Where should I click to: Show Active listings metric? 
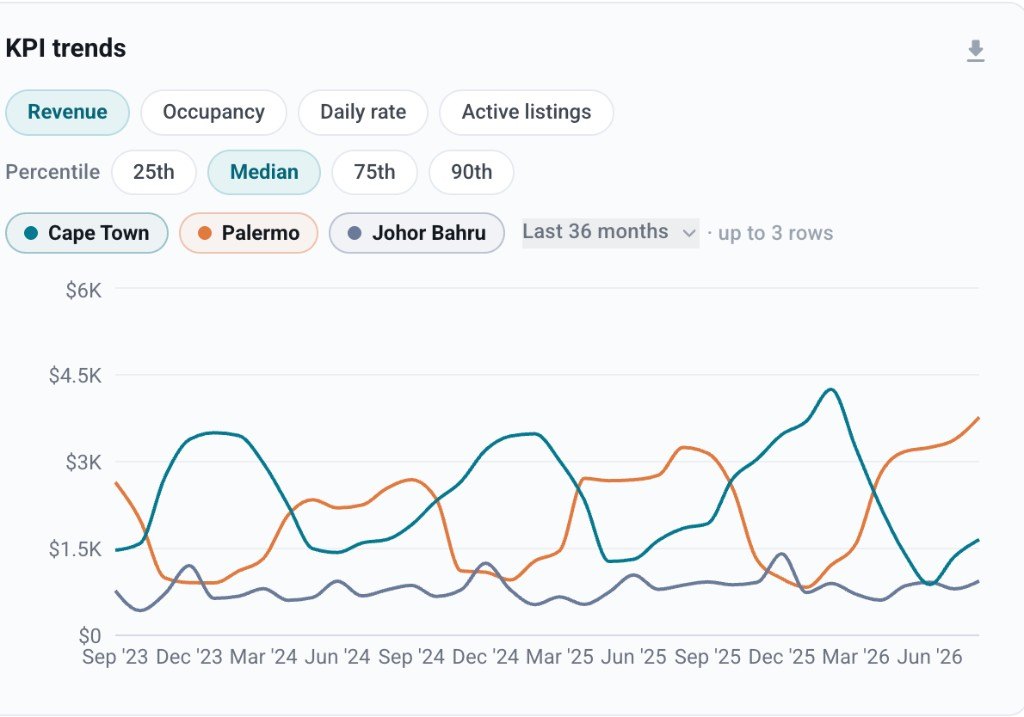pos(526,112)
